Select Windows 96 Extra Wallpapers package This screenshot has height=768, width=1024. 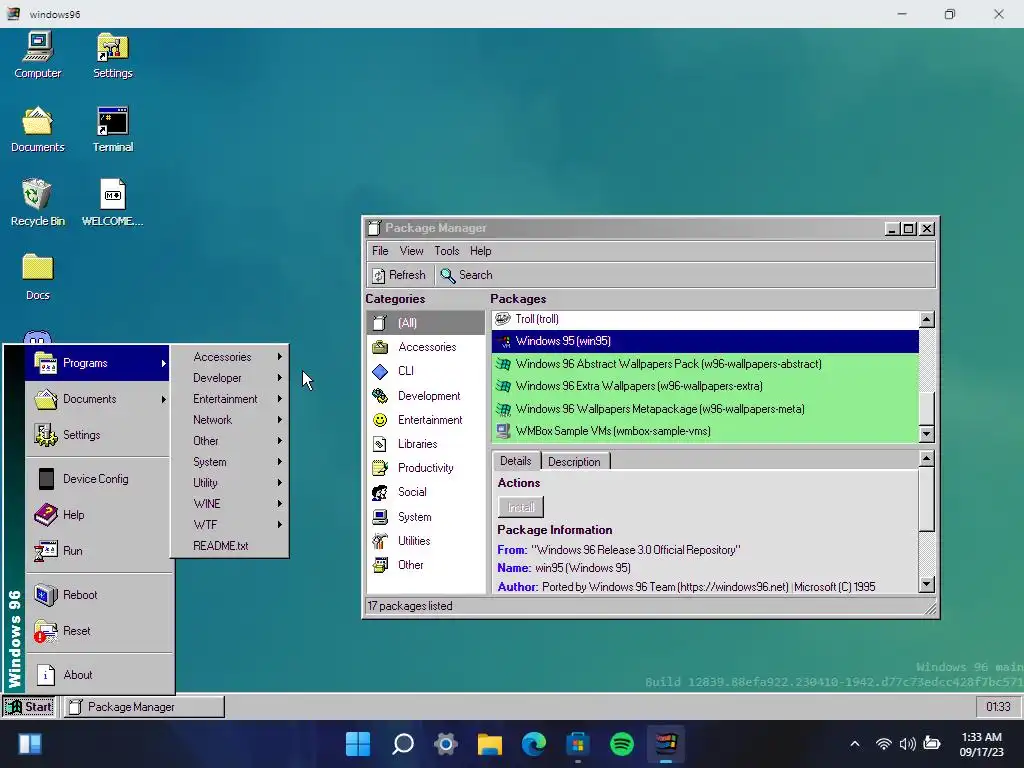point(705,386)
